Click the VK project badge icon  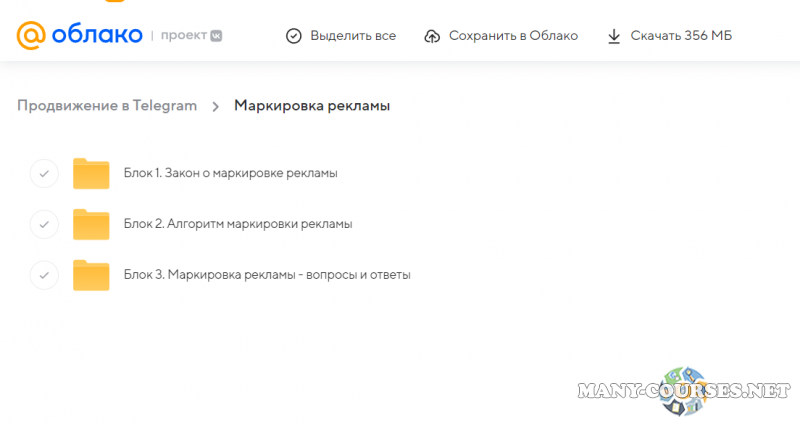point(216,36)
